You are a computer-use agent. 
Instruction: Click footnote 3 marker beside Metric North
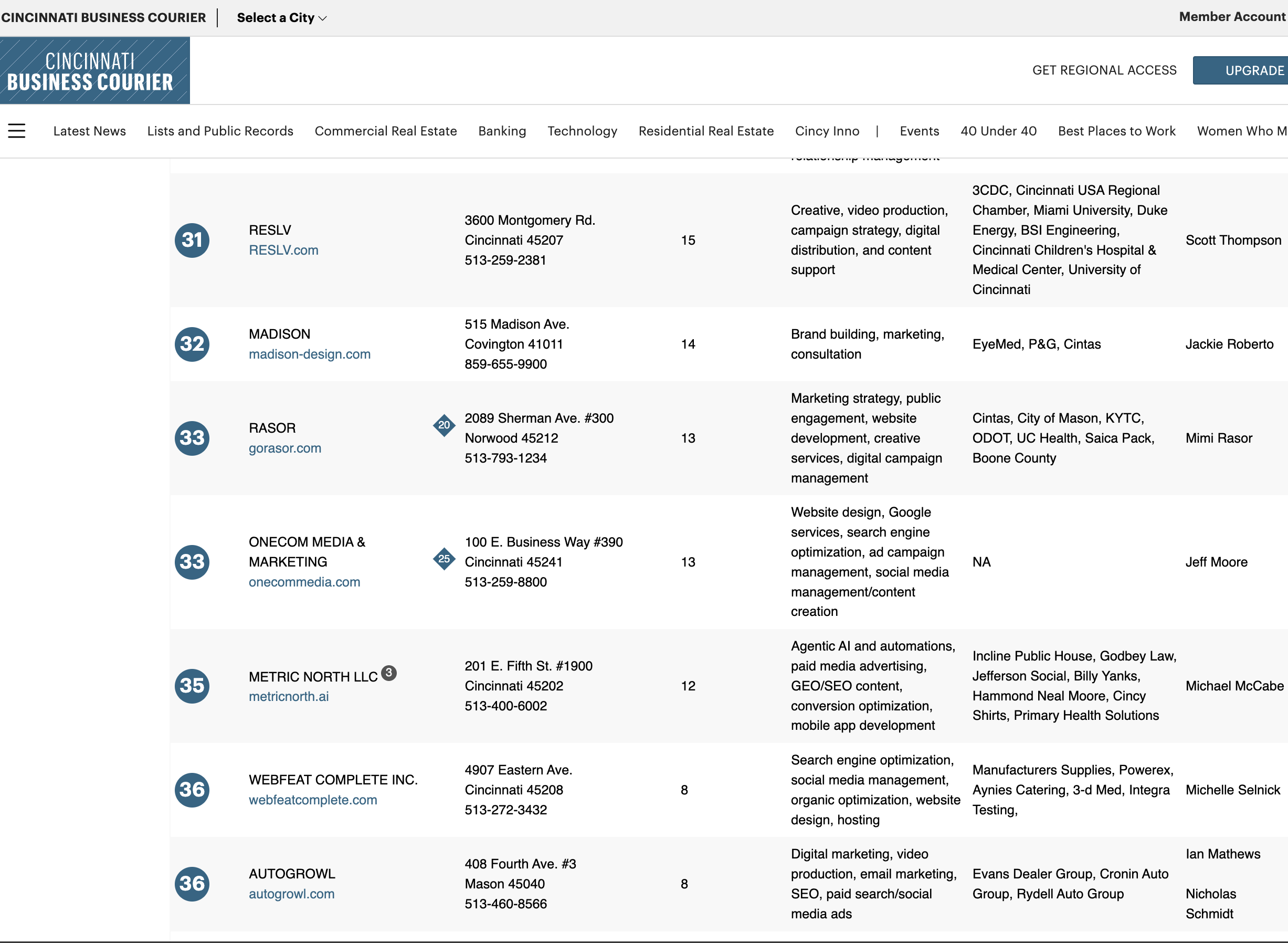[x=388, y=673]
